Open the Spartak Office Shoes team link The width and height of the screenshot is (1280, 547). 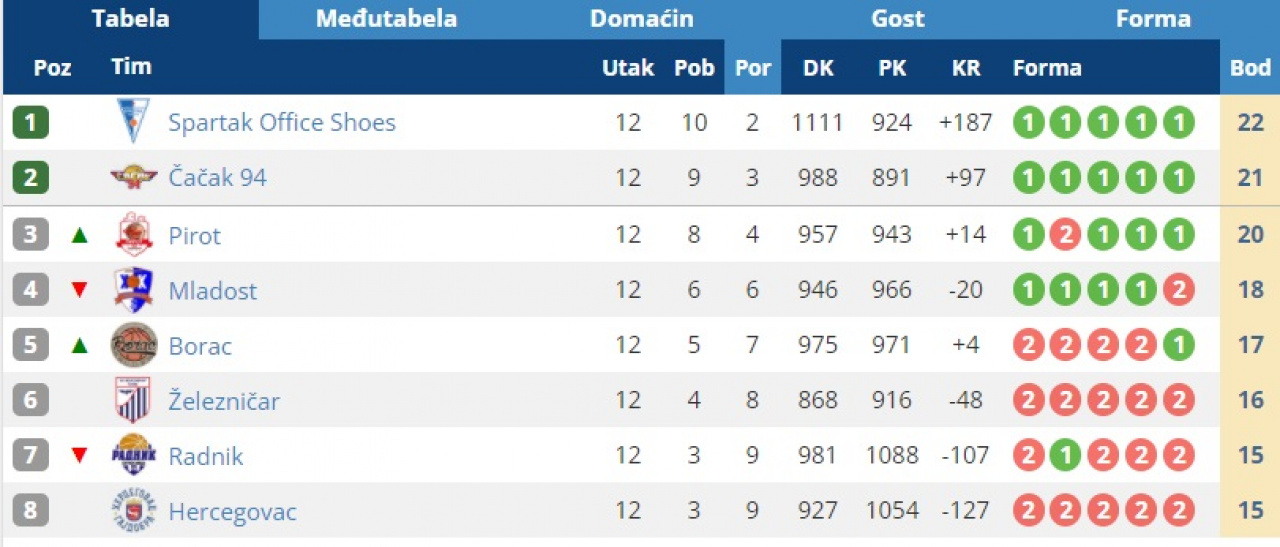[x=281, y=123]
